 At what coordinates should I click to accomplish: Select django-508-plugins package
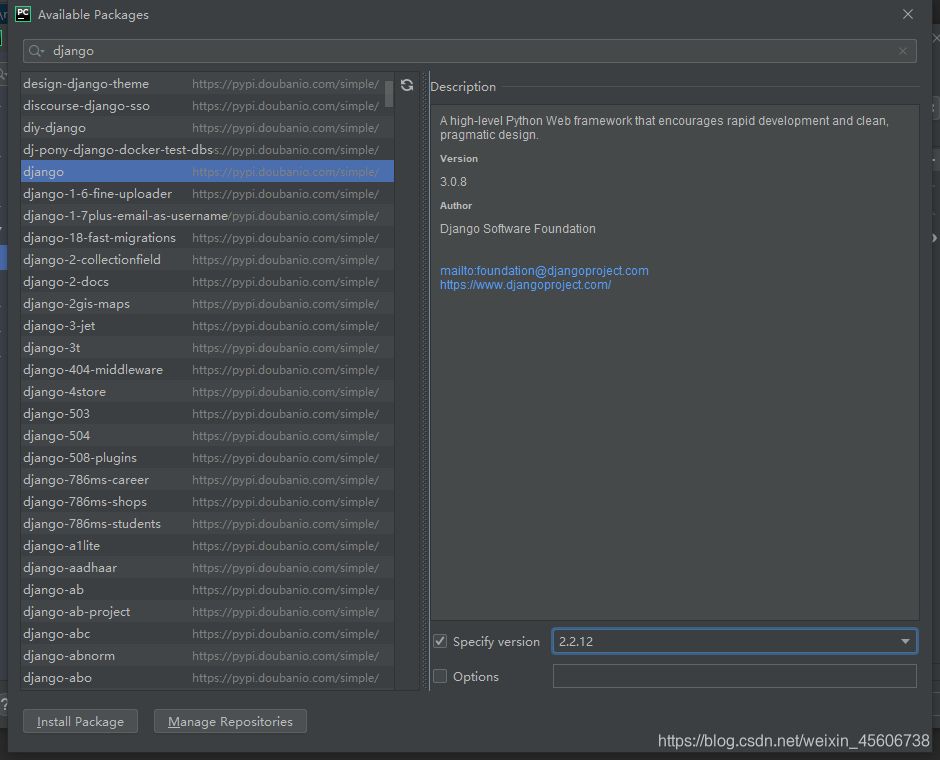tap(207, 458)
